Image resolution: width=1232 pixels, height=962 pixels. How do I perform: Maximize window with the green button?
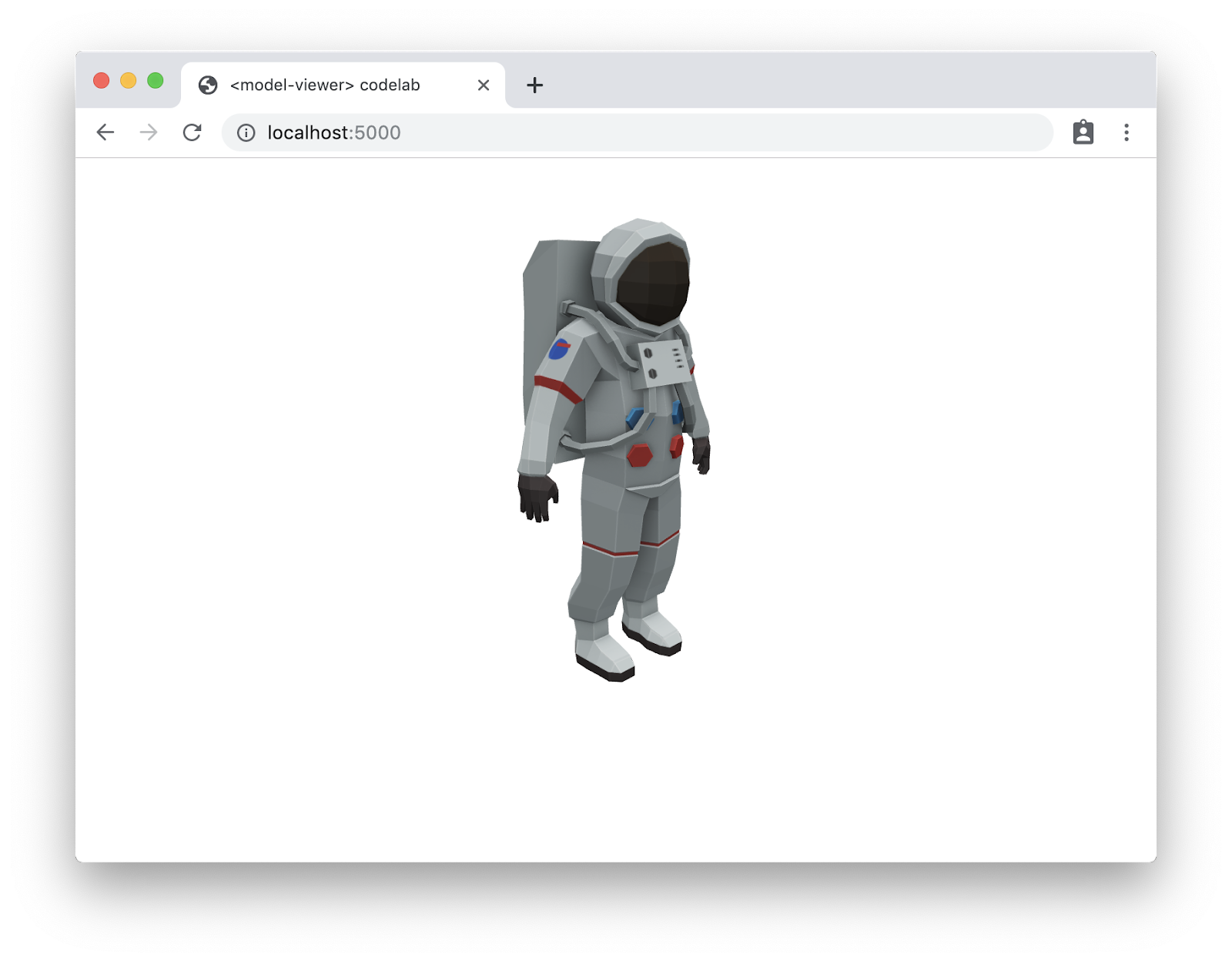[x=156, y=81]
